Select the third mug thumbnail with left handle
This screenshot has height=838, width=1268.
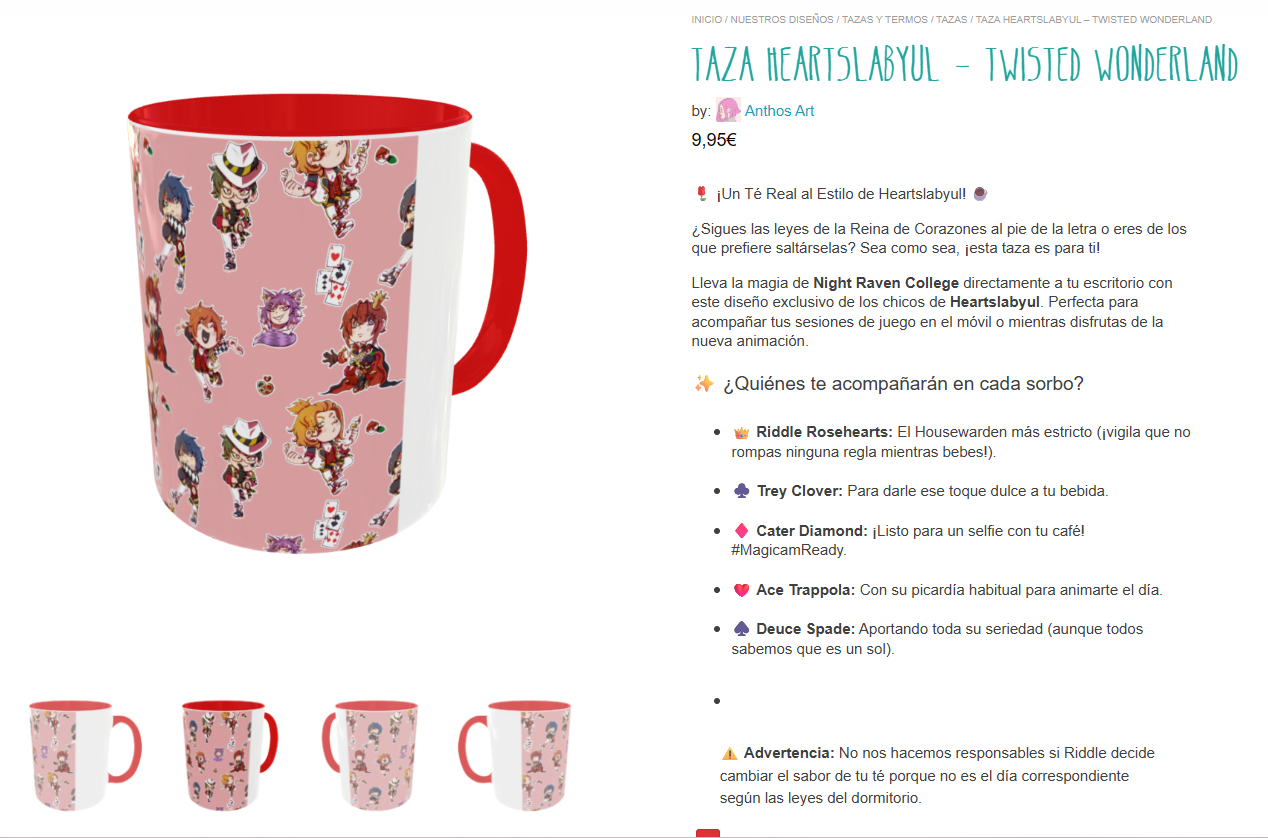pyautogui.click(x=369, y=755)
